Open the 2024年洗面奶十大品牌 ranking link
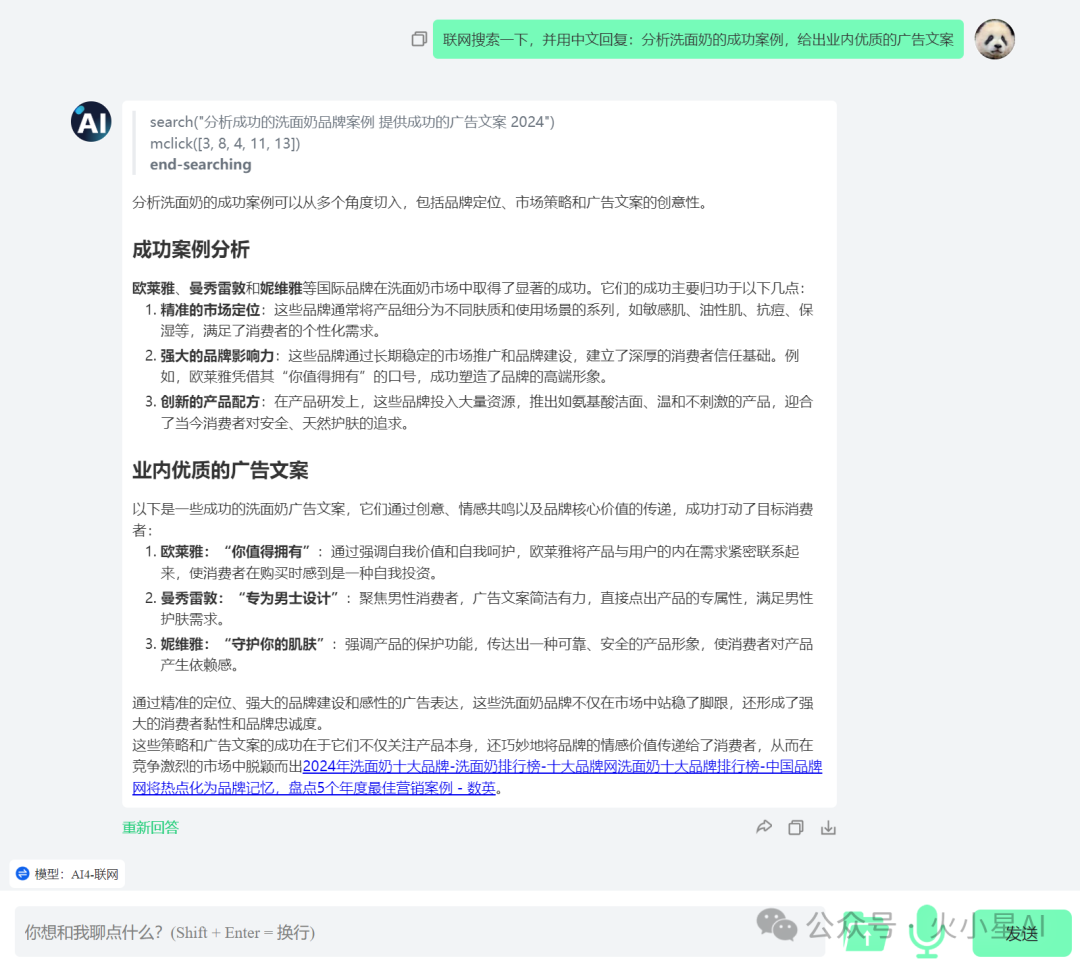1080x969 pixels. (562, 766)
